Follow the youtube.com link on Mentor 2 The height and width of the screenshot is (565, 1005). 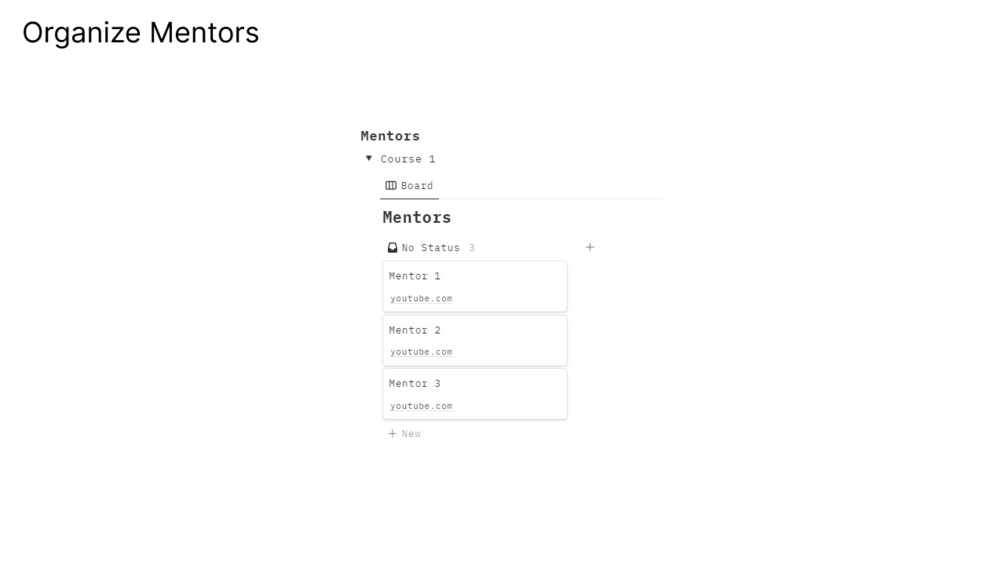pyautogui.click(x=421, y=352)
